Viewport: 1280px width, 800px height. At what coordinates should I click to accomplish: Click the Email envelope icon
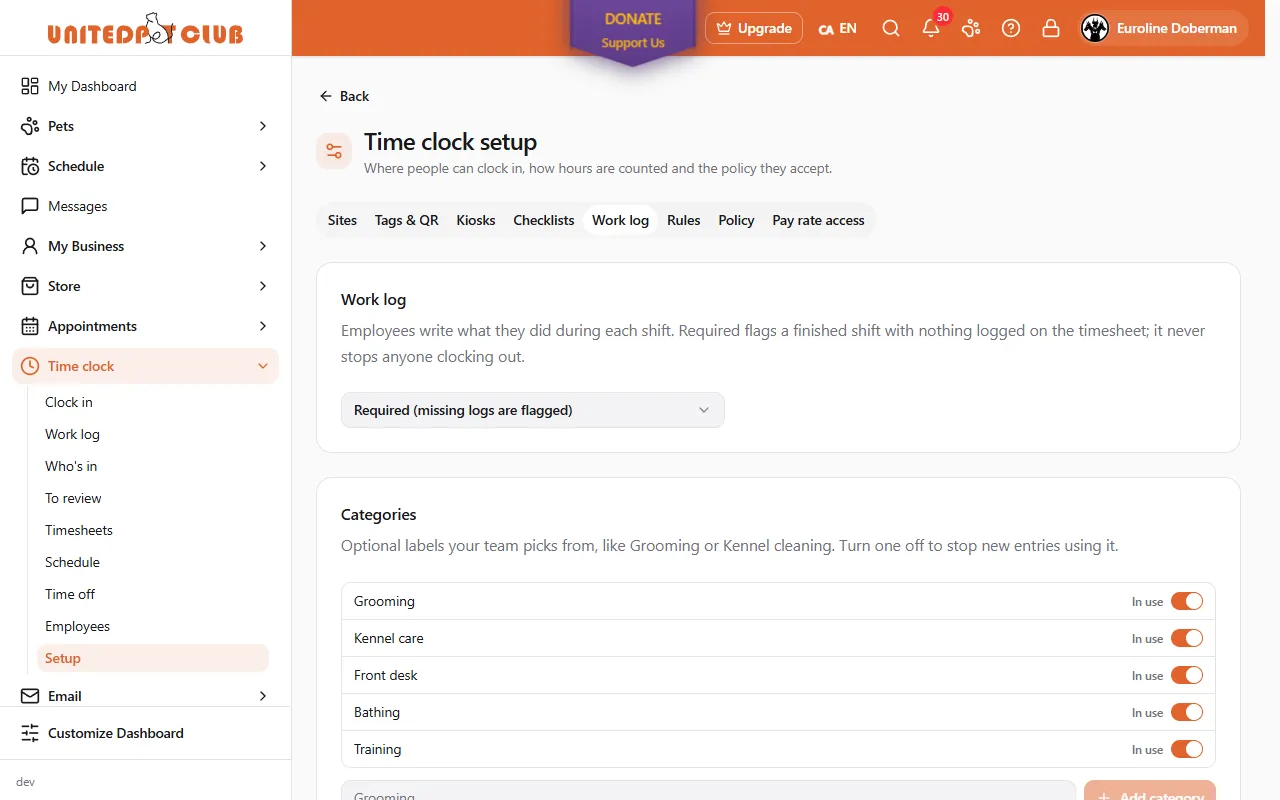pos(30,696)
